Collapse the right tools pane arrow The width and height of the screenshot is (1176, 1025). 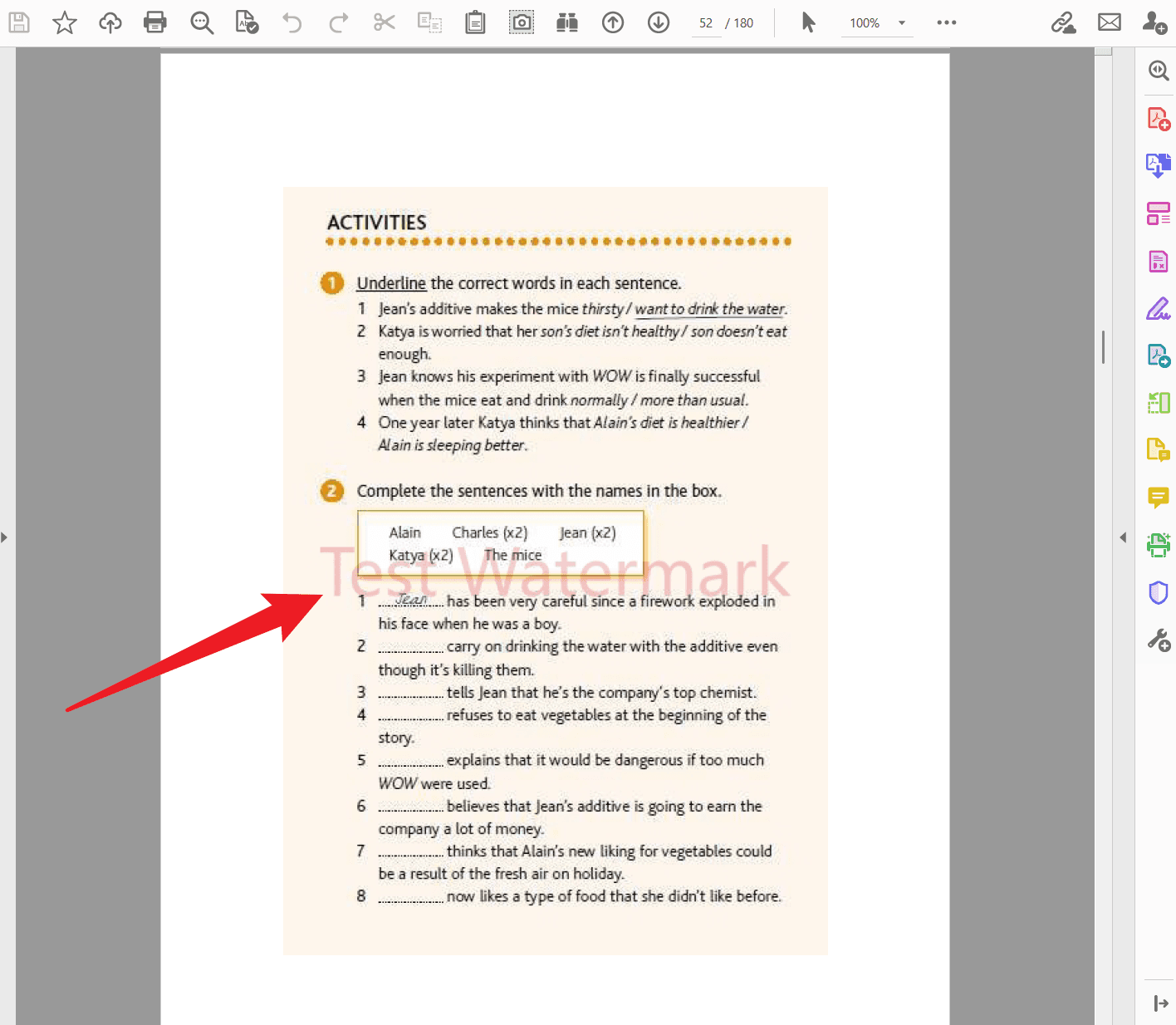tap(1123, 537)
